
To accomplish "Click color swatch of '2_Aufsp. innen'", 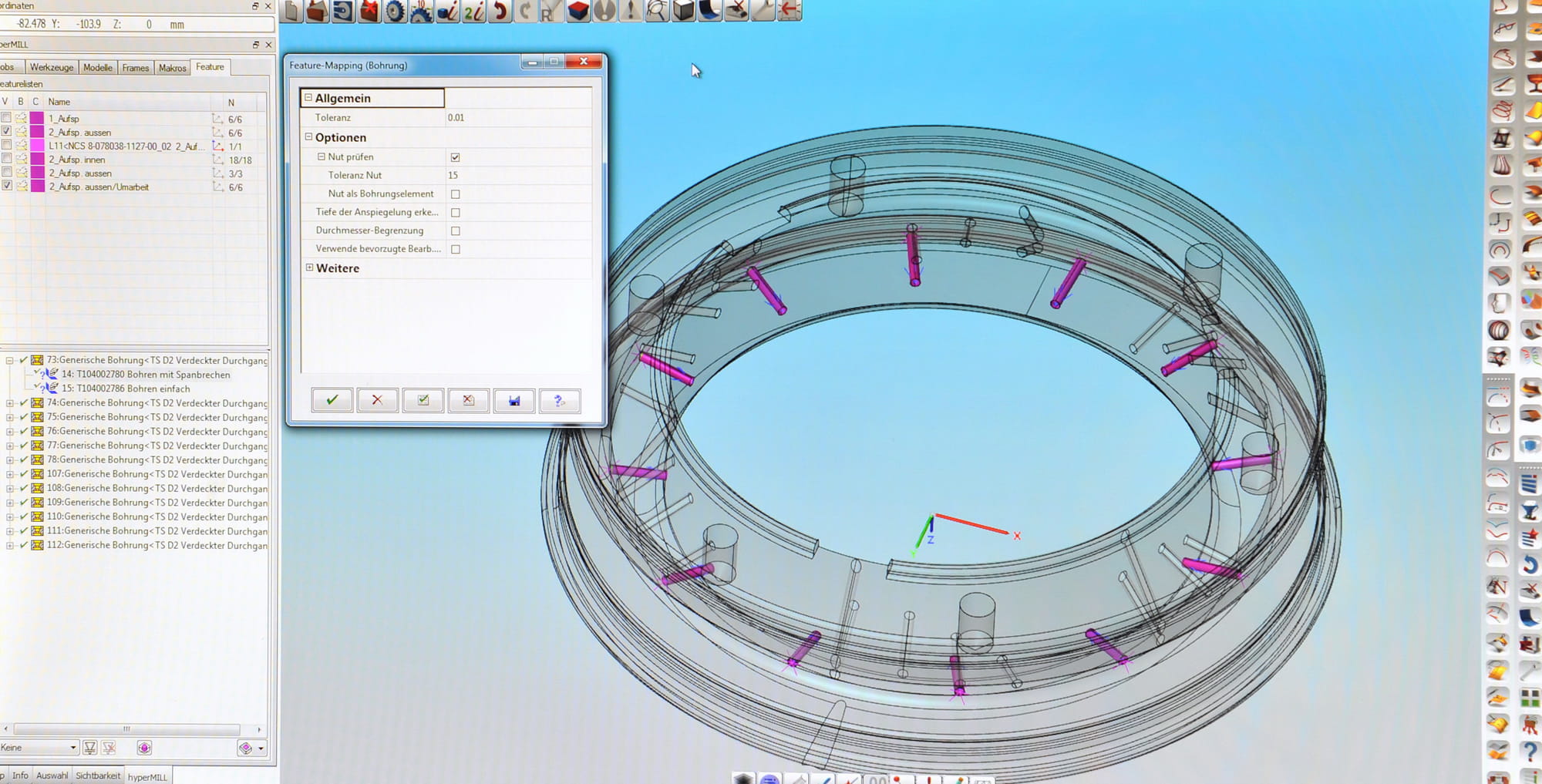I will click(x=36, y=159).
